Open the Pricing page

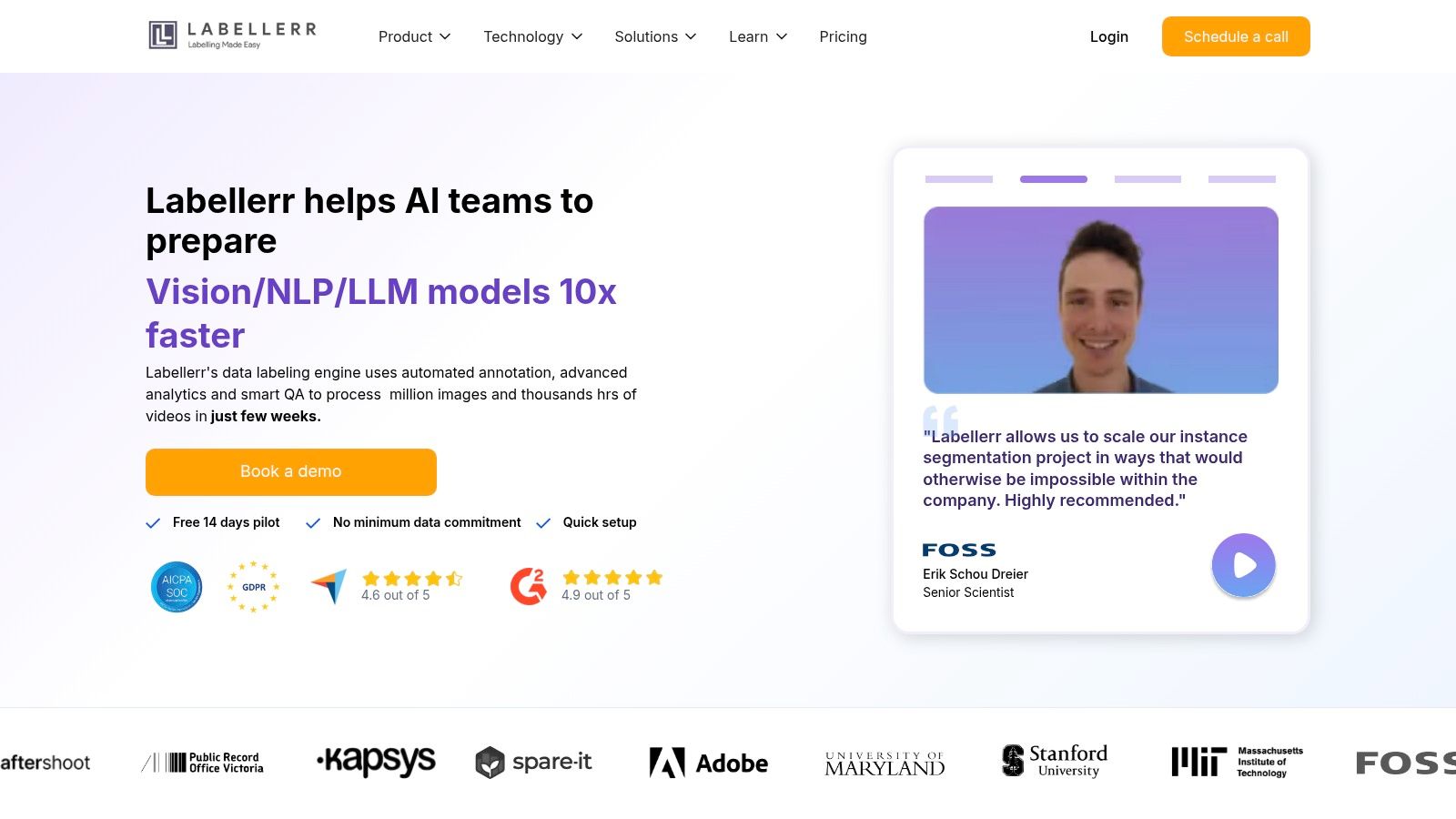coord(843,36)
